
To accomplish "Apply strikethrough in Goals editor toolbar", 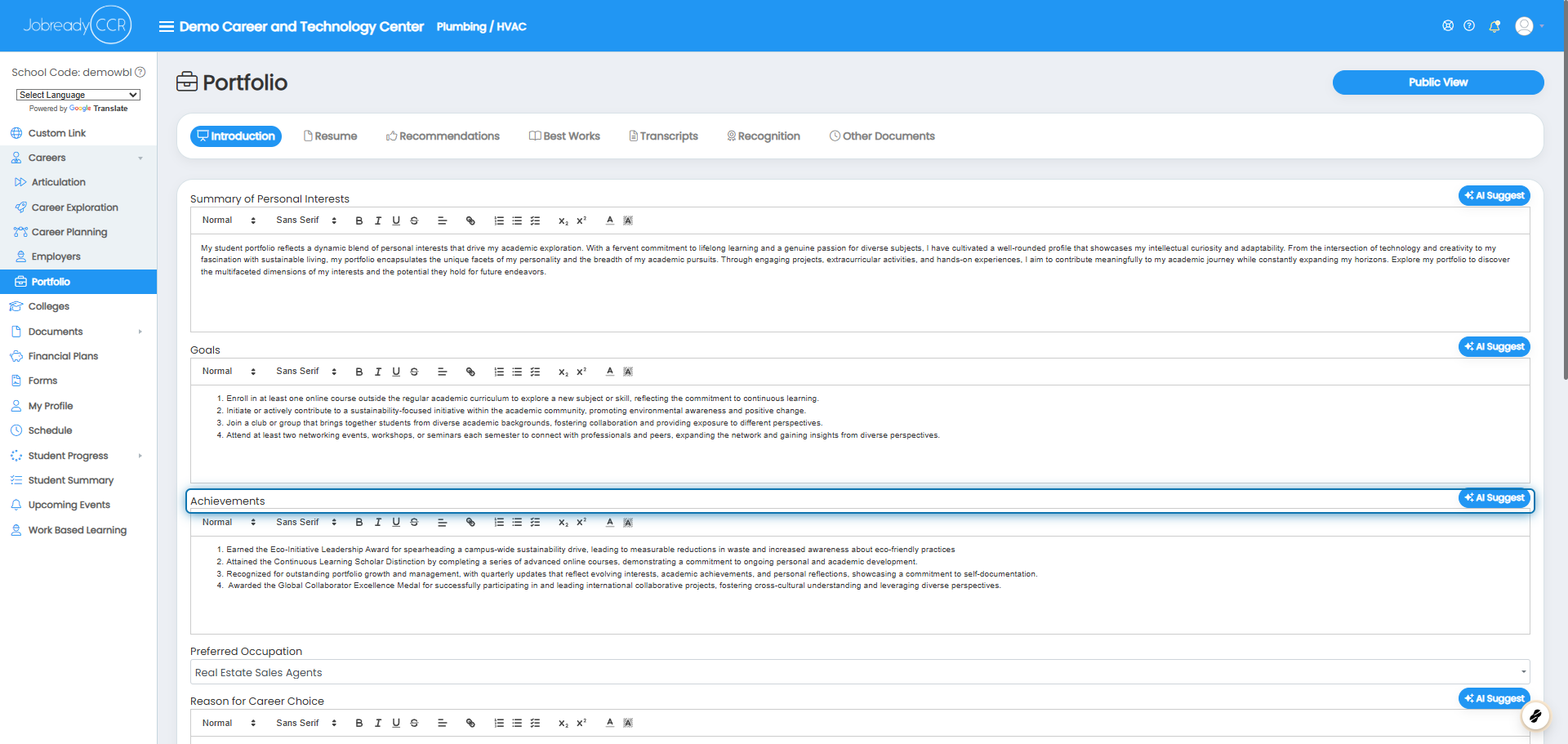I will [414, 372].
